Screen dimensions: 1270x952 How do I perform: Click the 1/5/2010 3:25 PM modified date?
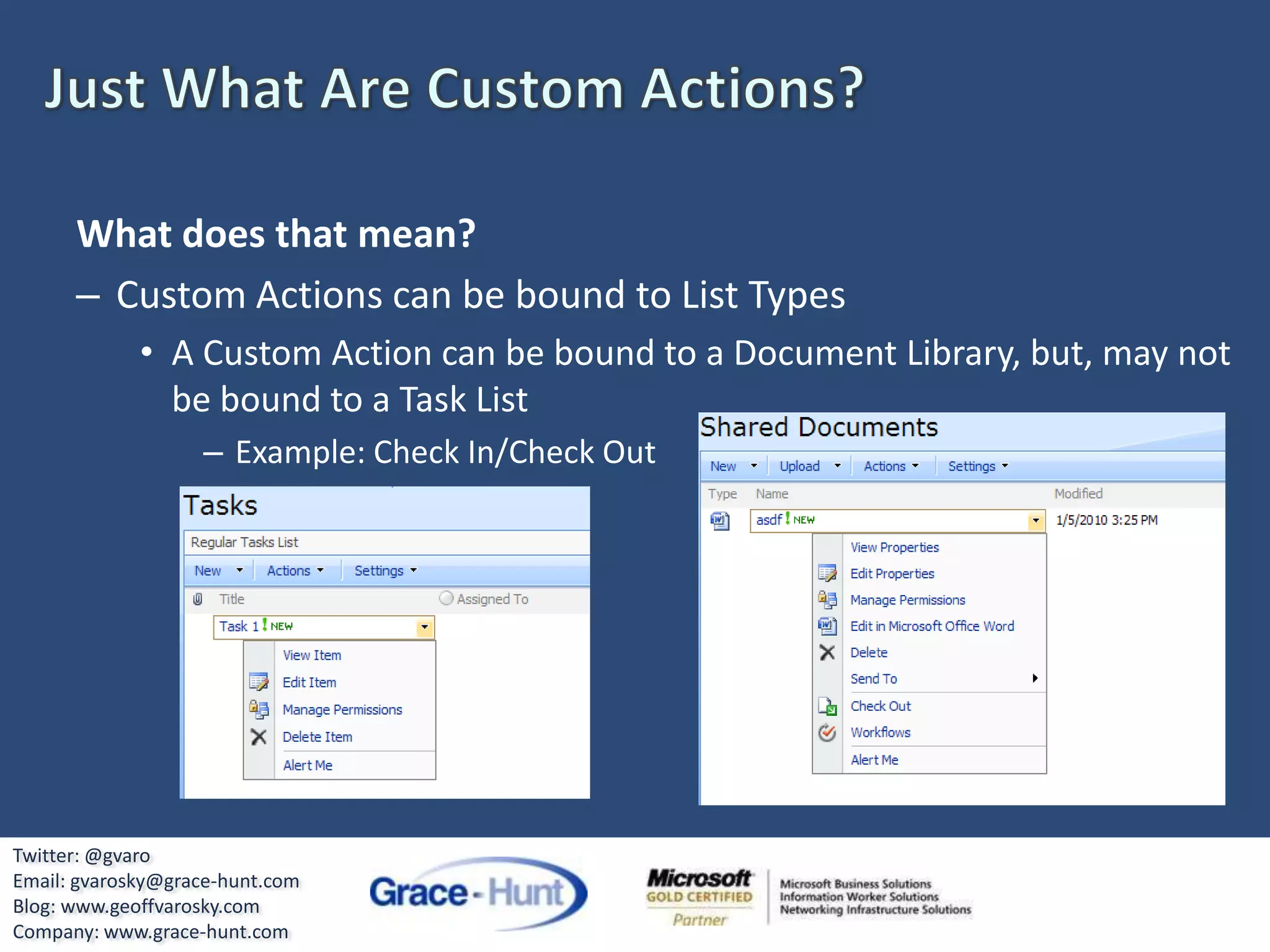pos(1107,520)
